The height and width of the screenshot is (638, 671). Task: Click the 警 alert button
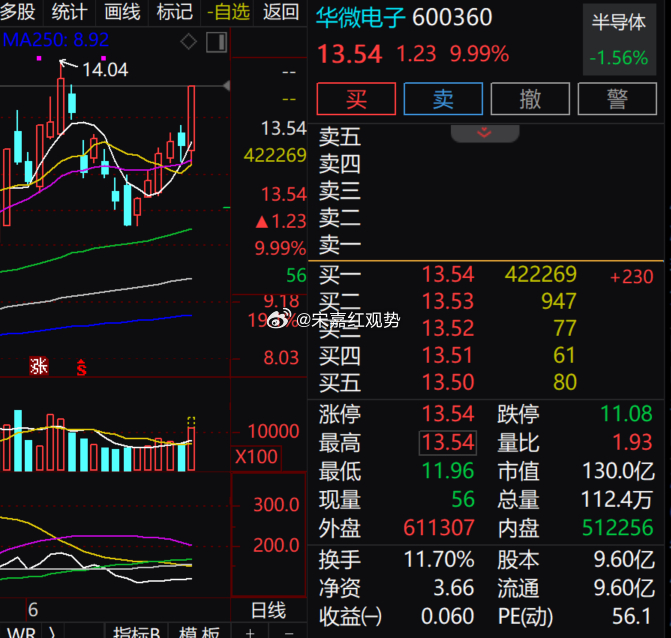pyautogui.click(x=617, y=99)
